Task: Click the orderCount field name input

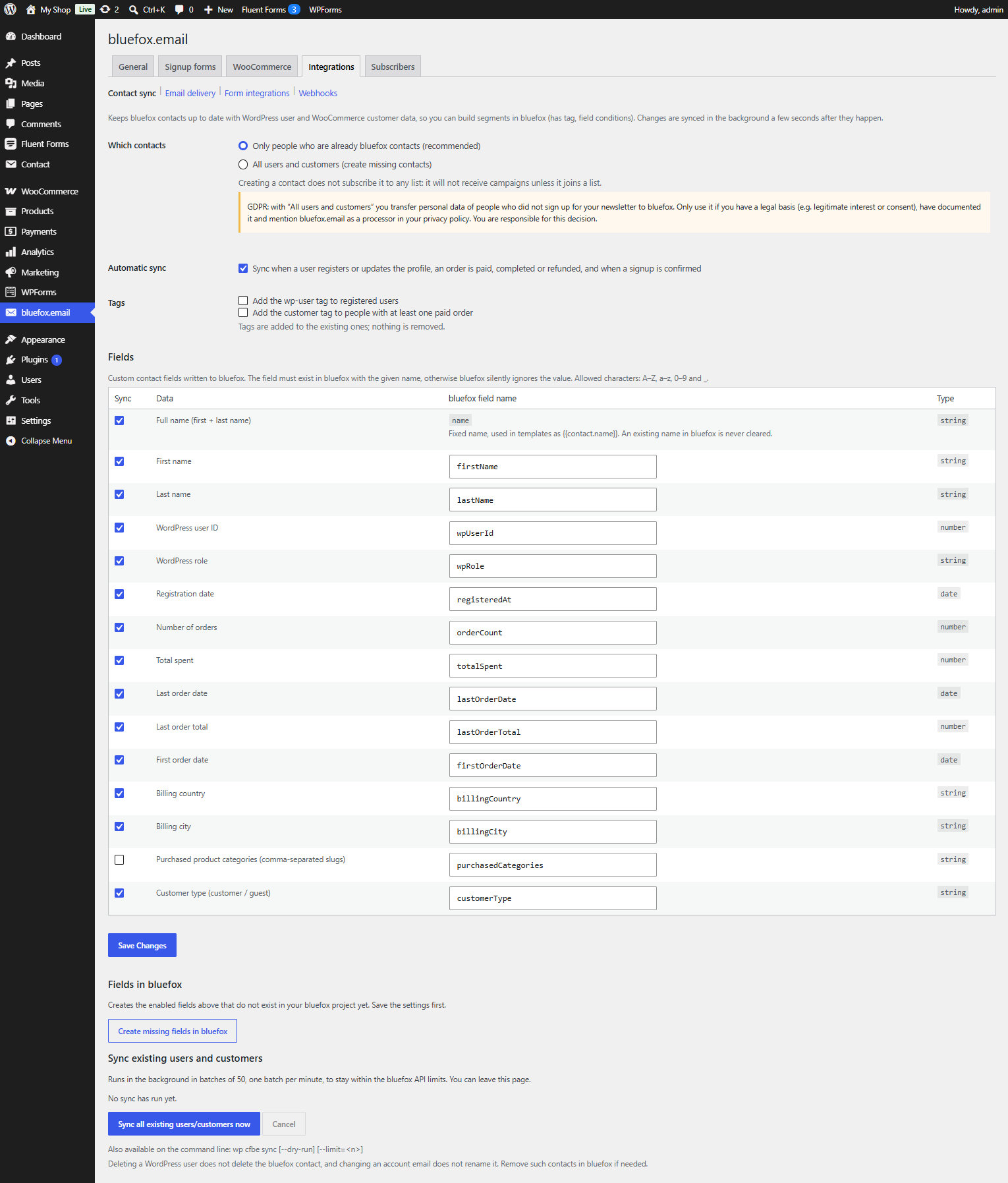Action: tap(553, 633)
